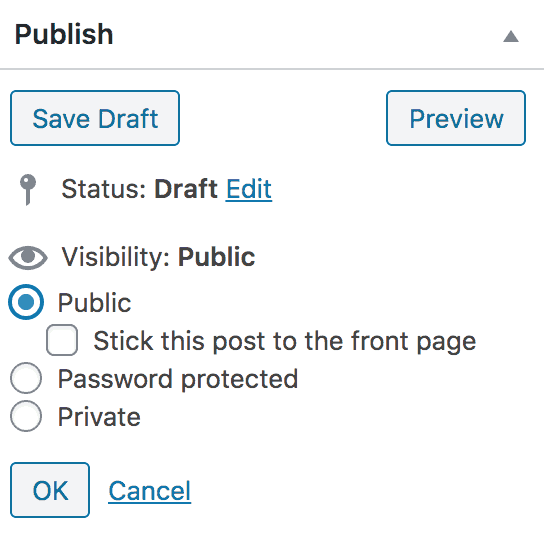Image resolution: width=544 pixels, height=534 pixels.
Task: Click the status pin icon
Action: click(28, 189)
